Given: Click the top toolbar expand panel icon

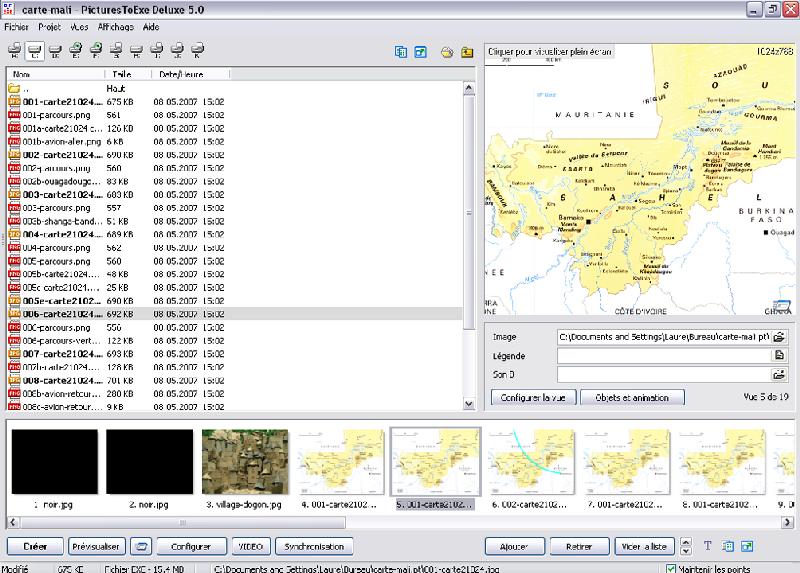Looking at the screenshot, I should coord(420,52).
